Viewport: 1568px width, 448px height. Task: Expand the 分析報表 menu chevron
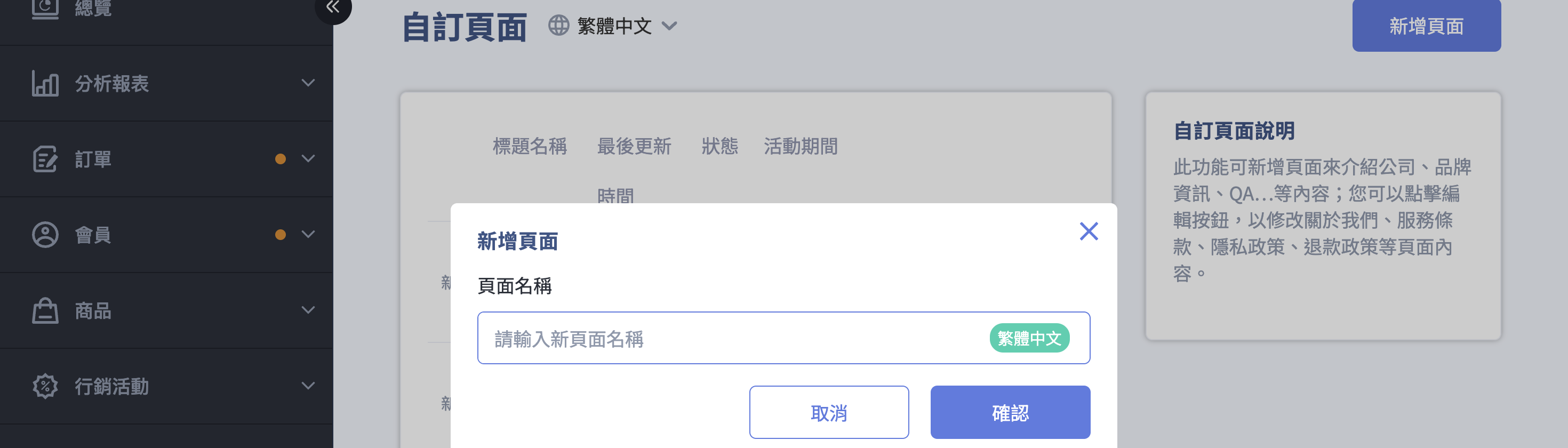point(309,83)
